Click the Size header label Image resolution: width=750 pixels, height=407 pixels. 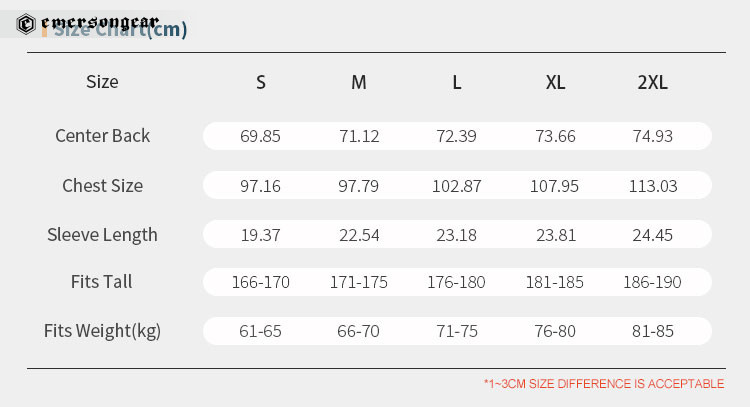102,82
